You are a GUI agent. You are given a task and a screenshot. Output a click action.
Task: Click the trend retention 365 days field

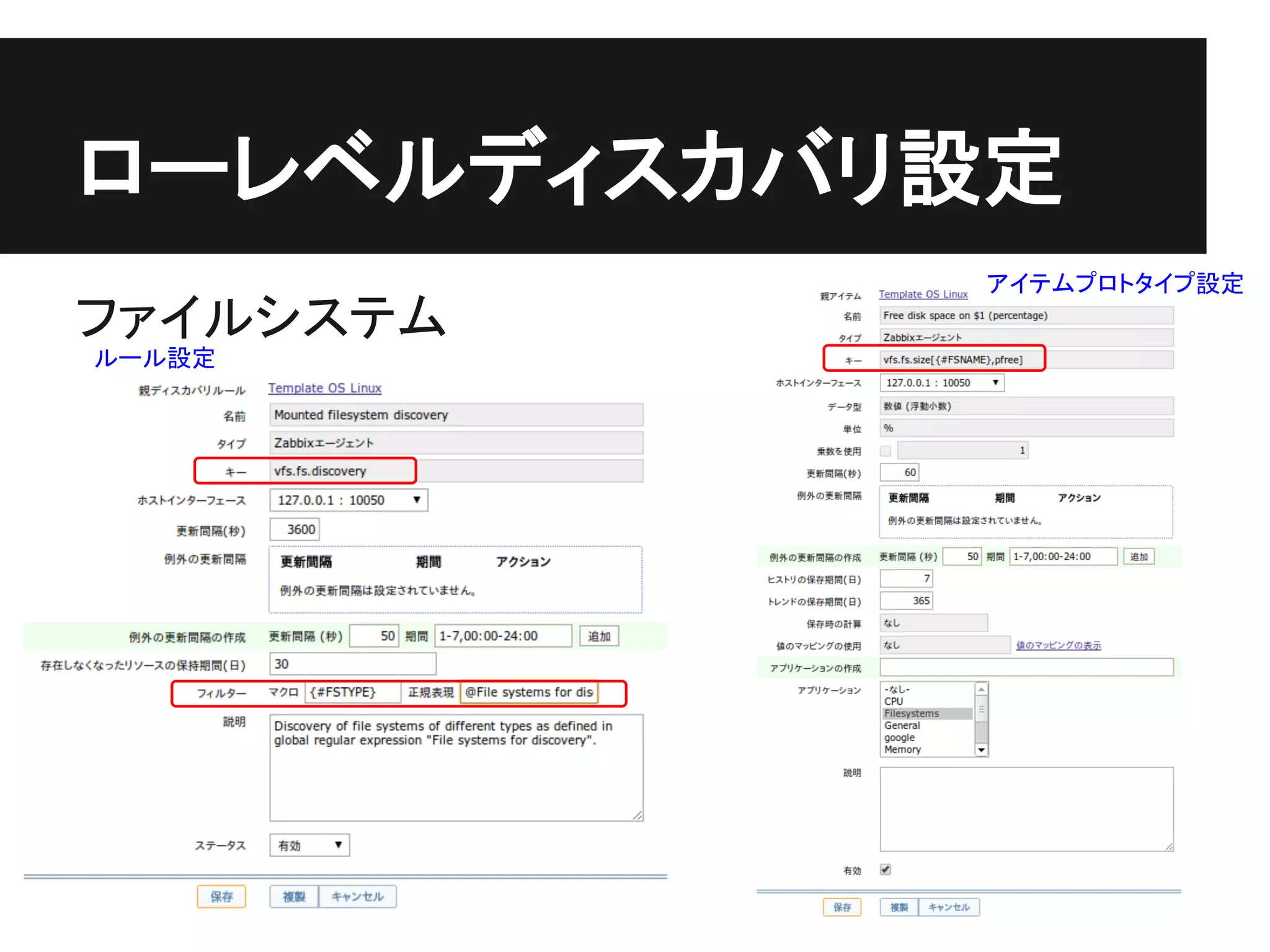pos(907,601)
